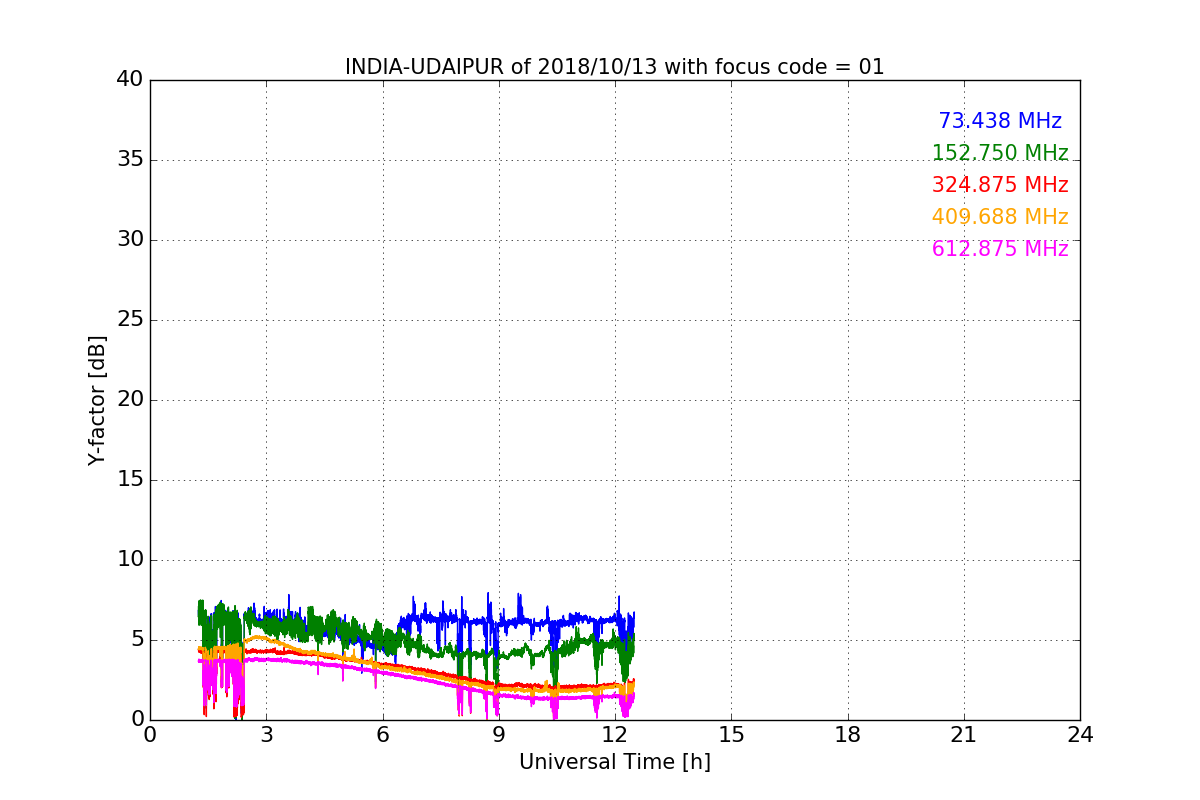
Task: Click the y-axis tick value 20
Action: [x=130, y=400]
